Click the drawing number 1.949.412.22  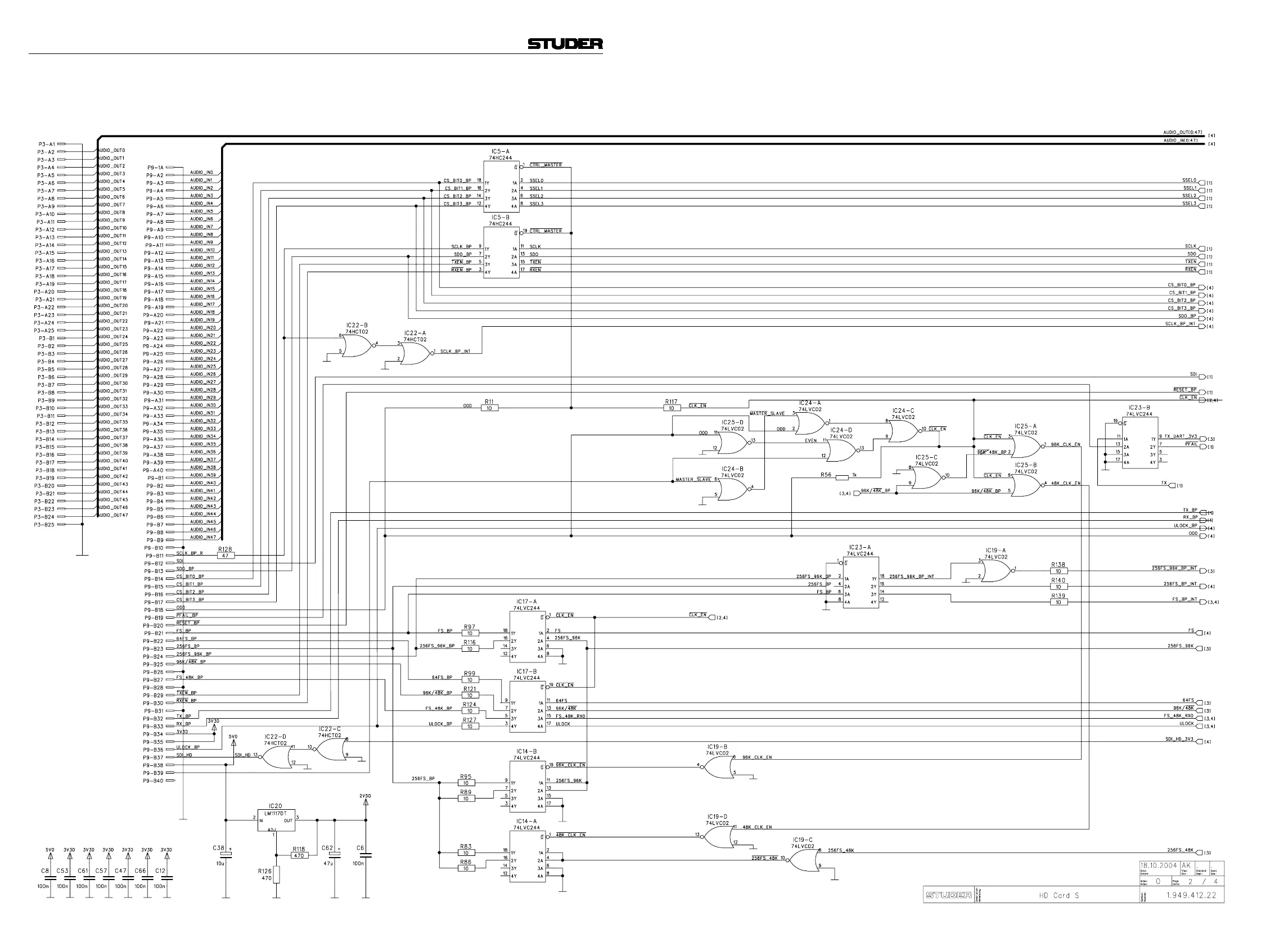click(x=1191, y=895)
